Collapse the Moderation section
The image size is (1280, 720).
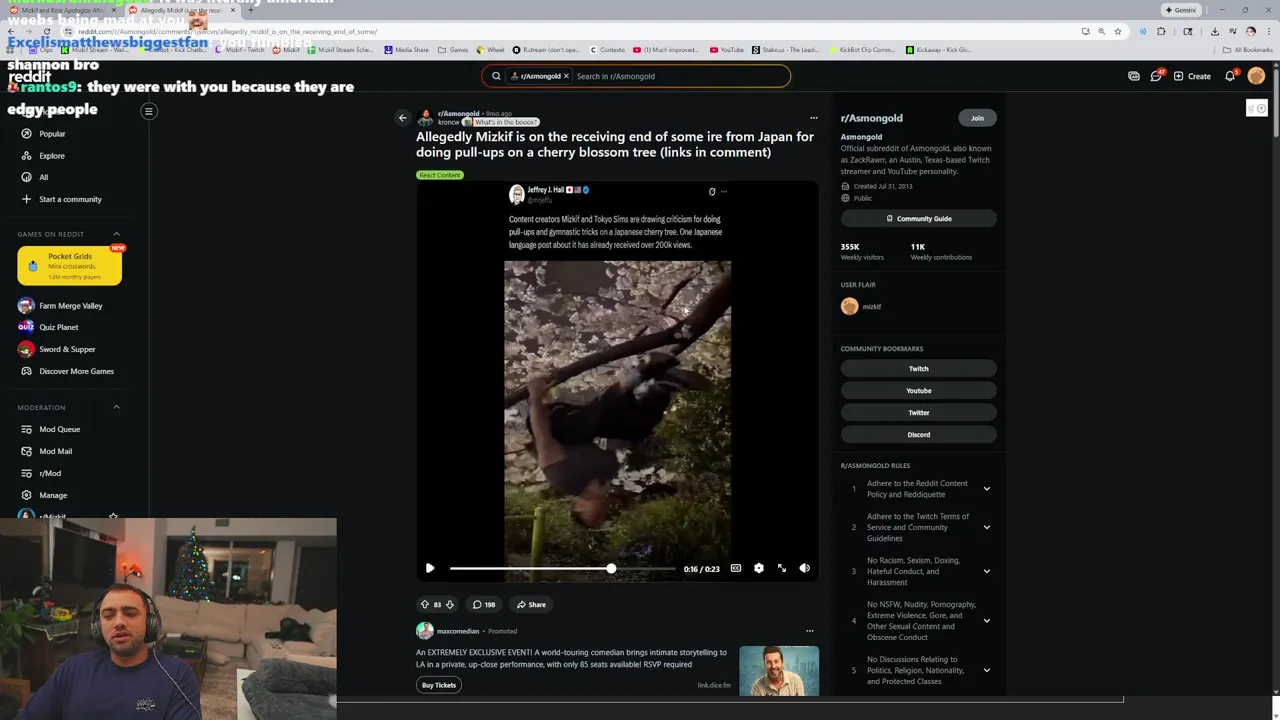tap(116, 407)
